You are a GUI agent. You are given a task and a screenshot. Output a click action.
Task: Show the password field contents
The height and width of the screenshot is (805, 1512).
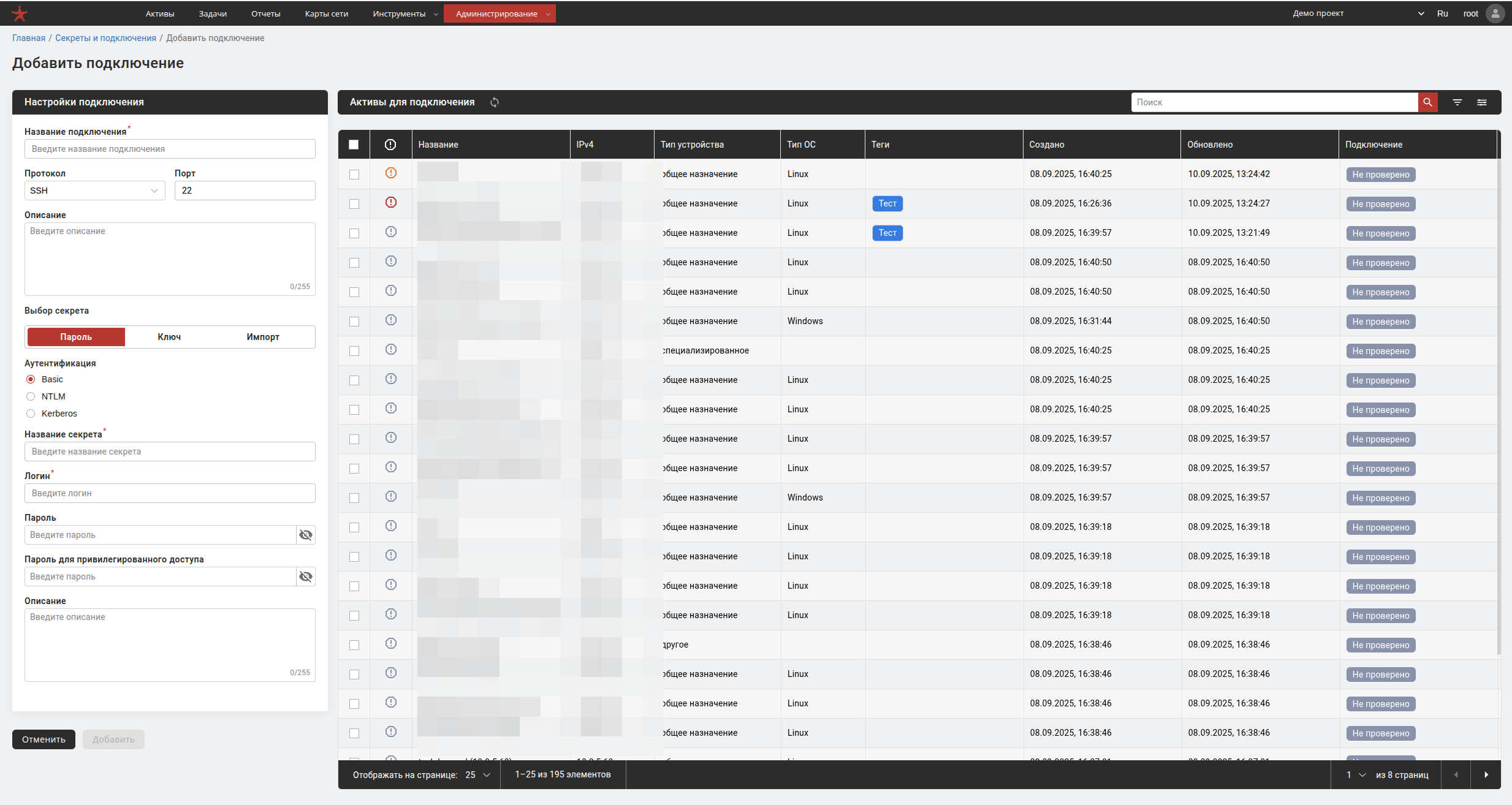306,535
